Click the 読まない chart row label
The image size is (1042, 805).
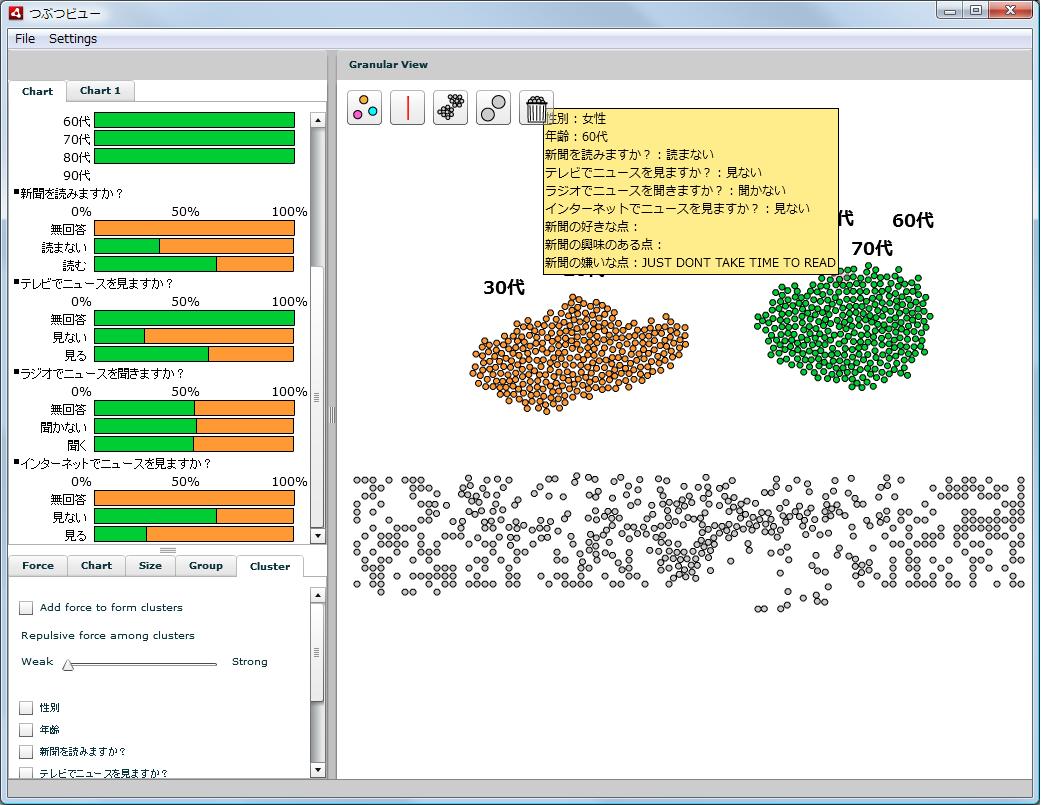64,247
